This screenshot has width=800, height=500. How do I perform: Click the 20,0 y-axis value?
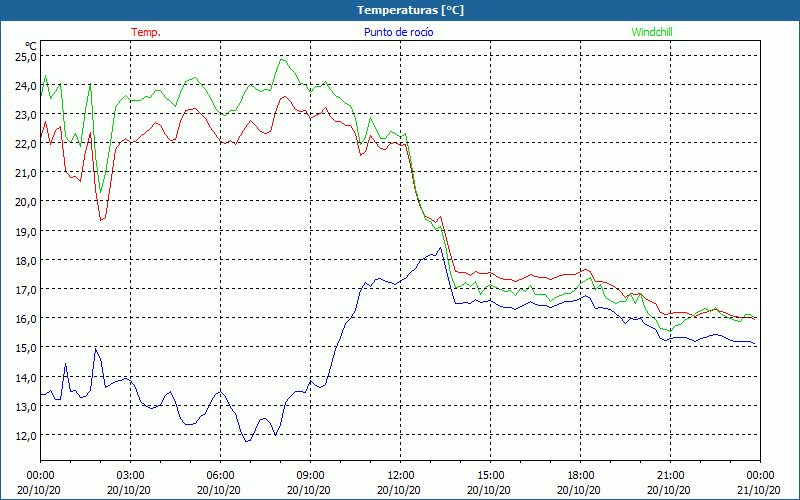click(26, 202)
